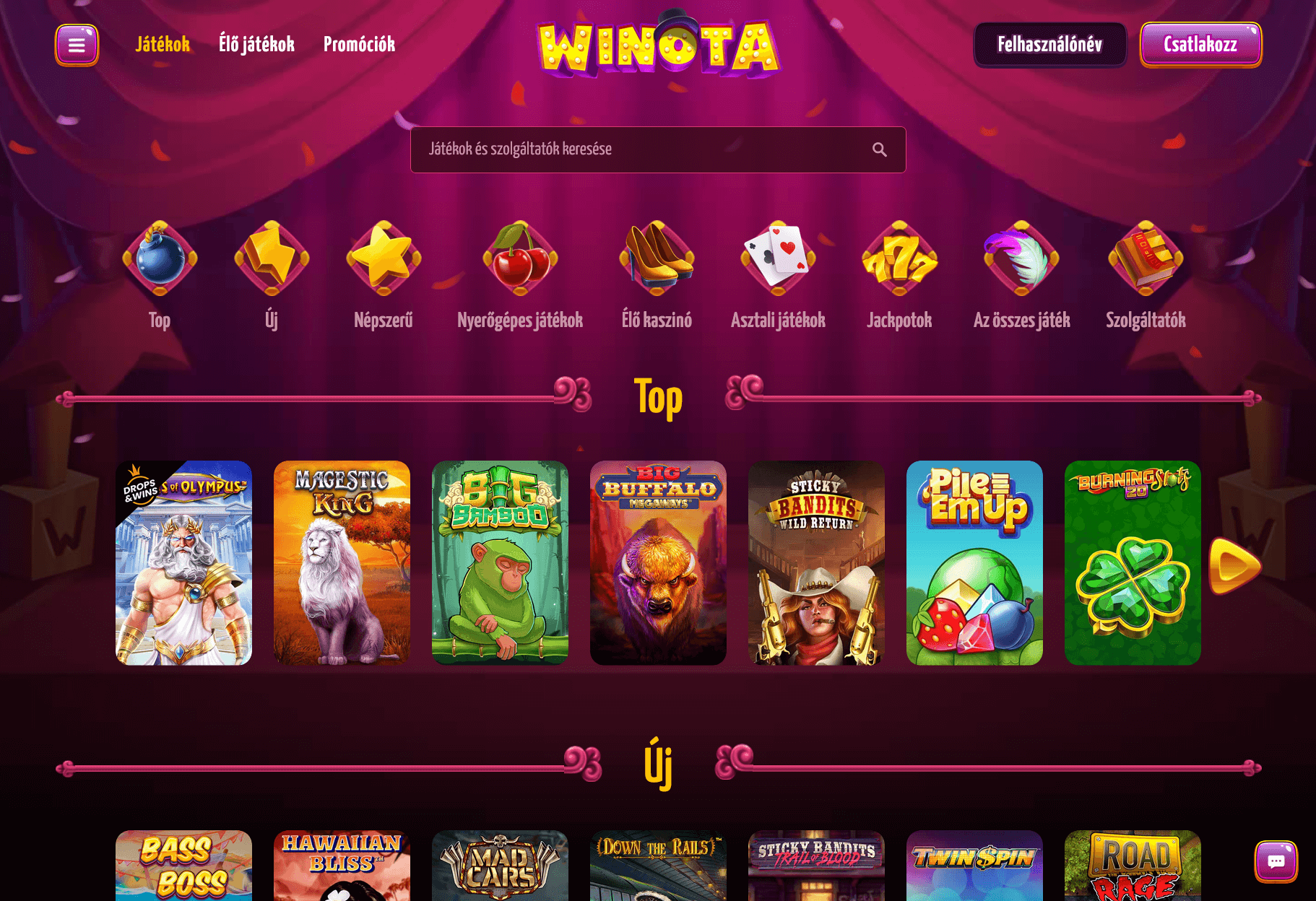Image resolution: width=1316 pixels, height=901 pixels.
Task: Choose the Népszerű star icon
Action: pyautogui.click(x=384, y=258)
